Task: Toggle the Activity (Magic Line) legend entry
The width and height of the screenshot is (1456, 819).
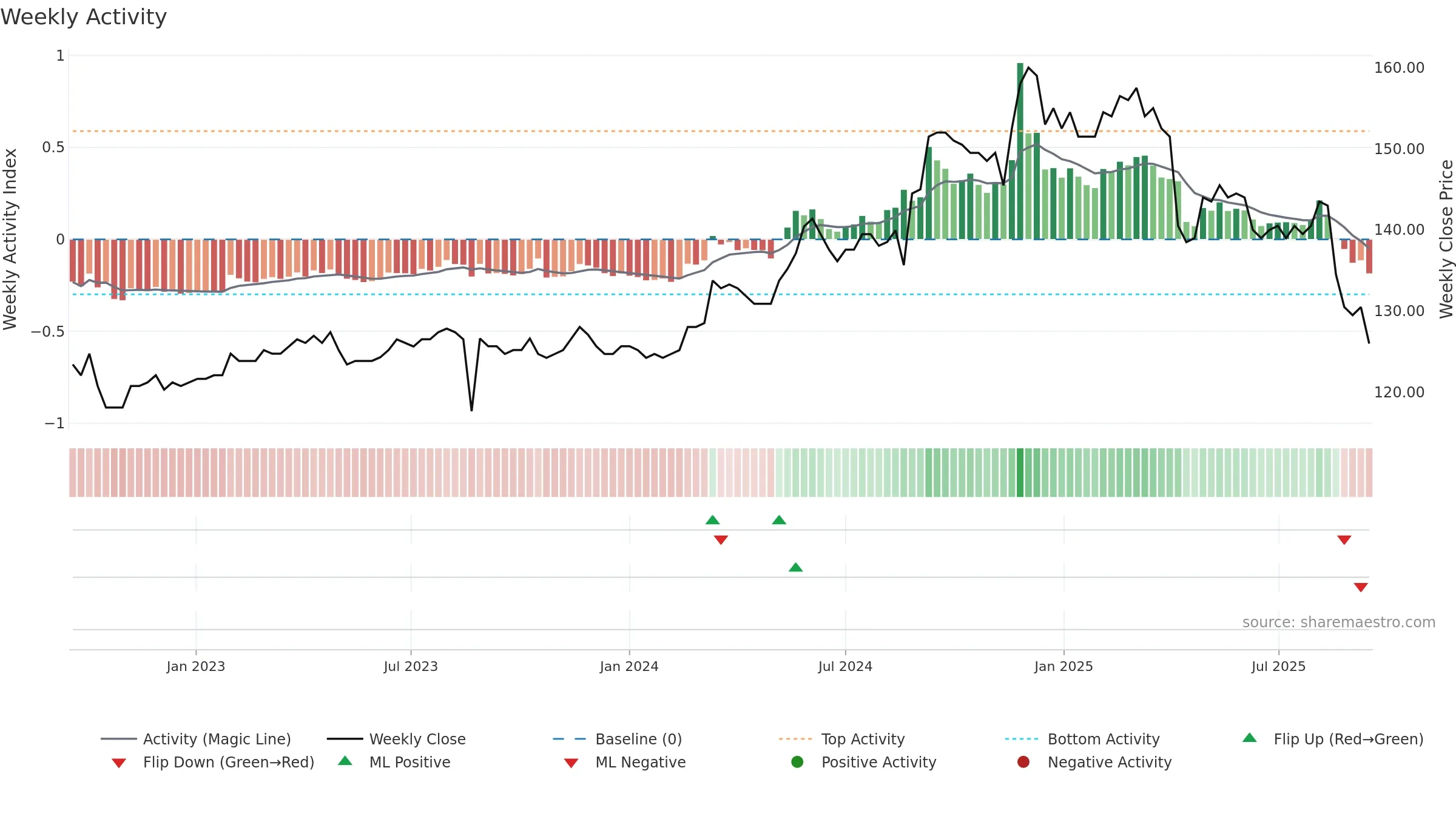Action: [x=196, y=739]
